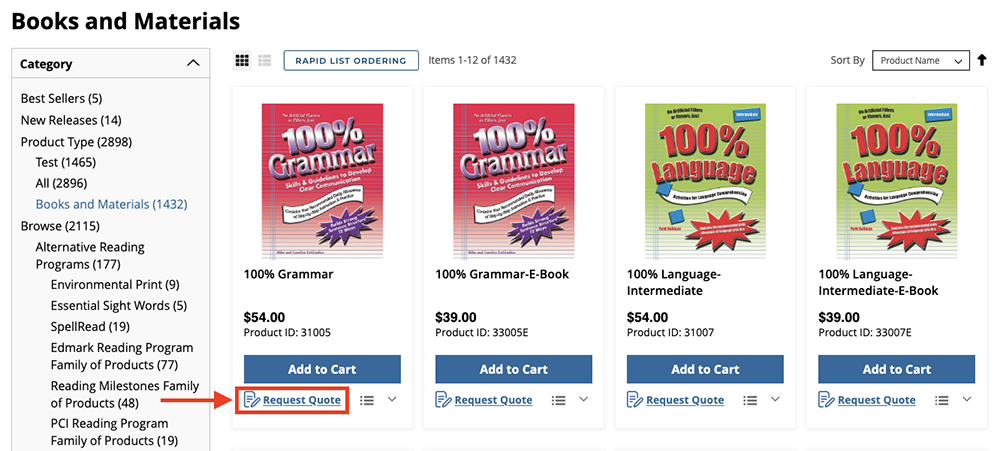Expand chevron under 100% Language-Intermediate-E-Book
The height and width of the screenshot is (451, 1000).
point(966,400)
